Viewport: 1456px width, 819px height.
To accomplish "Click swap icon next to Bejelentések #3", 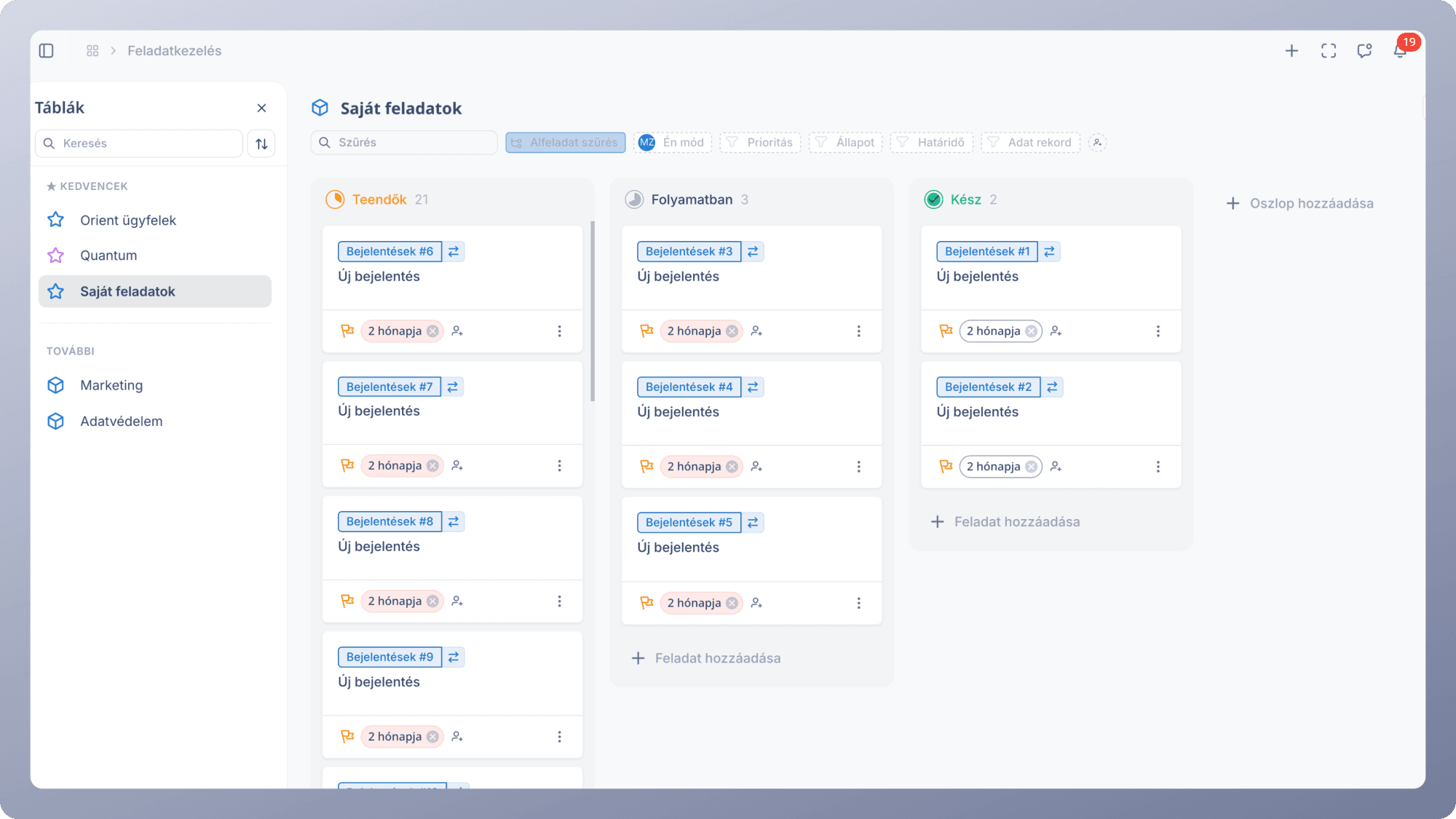I will [753, 252].
